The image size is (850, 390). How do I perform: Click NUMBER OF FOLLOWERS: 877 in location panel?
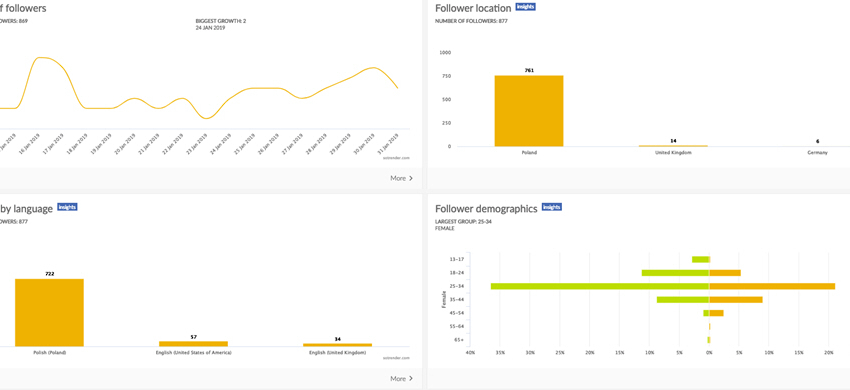[471, 21]
